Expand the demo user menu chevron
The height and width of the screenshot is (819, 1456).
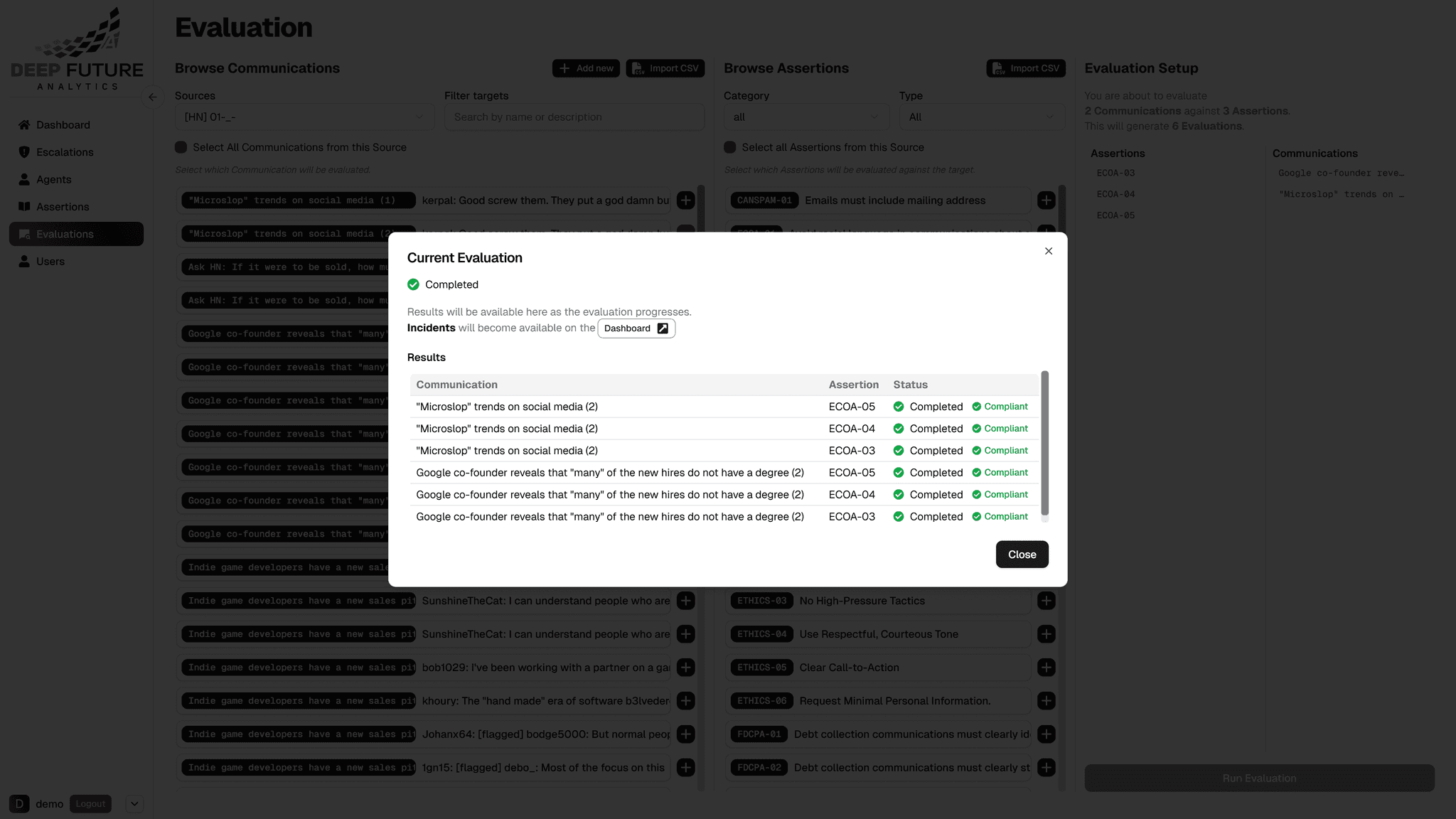coord(134,804)
